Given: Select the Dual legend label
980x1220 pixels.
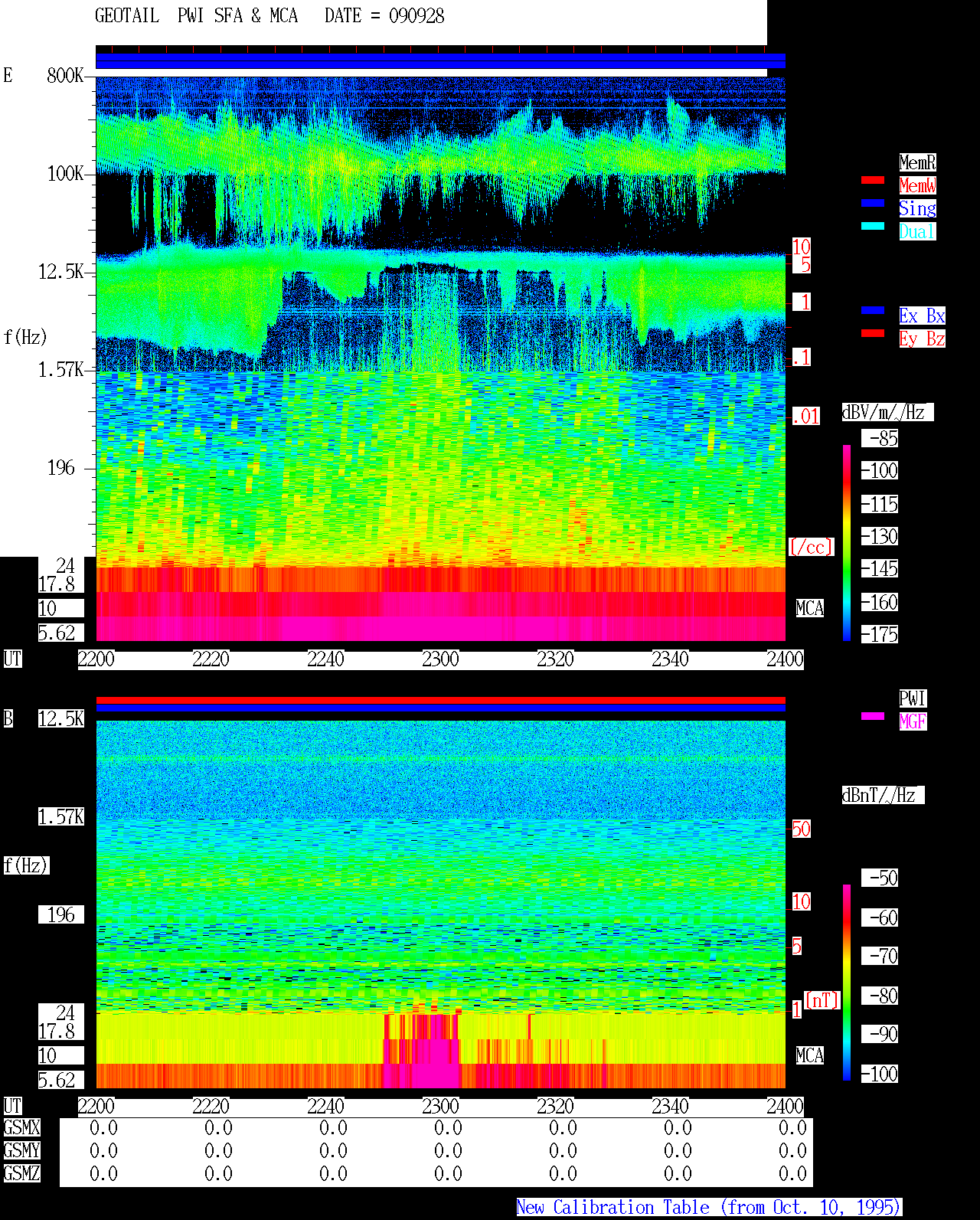Looking at the screenshot, I should (917, 231).
